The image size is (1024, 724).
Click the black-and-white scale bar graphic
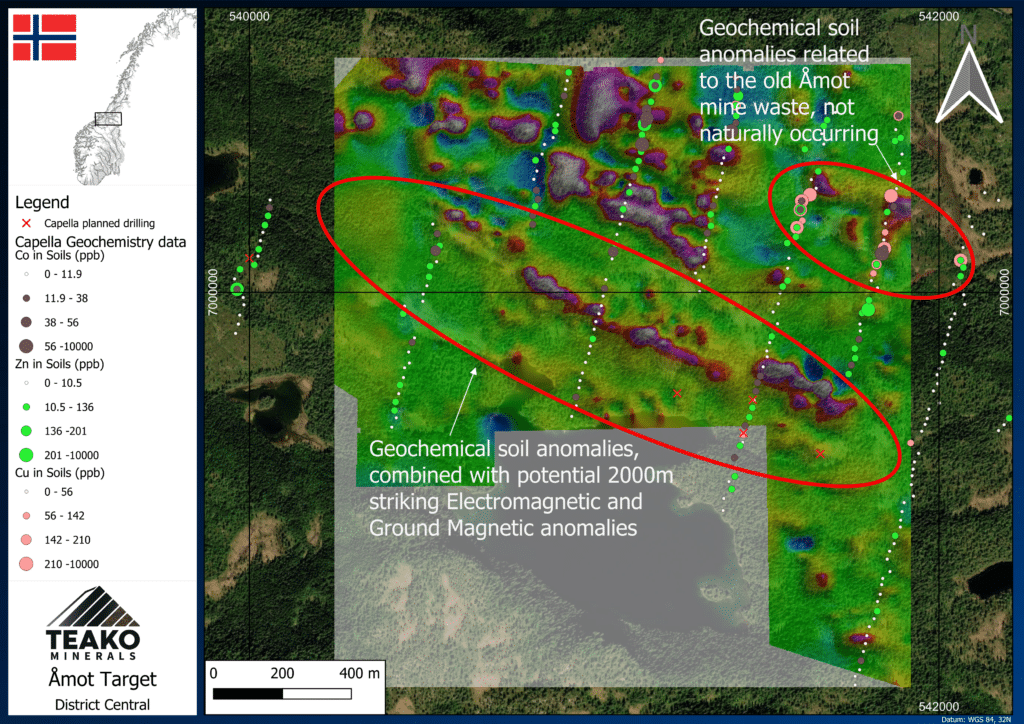[x=282, y=694]
